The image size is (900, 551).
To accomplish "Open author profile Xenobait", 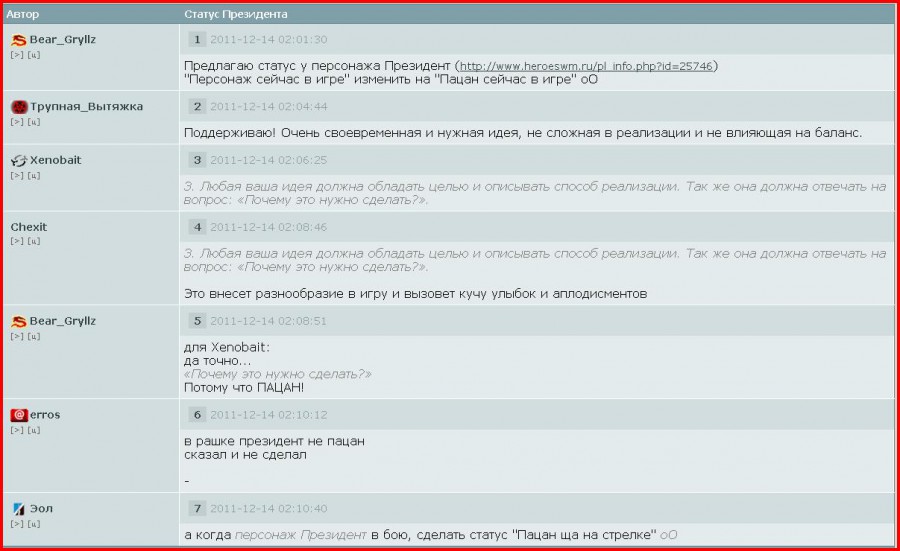I will pos(56,160).
